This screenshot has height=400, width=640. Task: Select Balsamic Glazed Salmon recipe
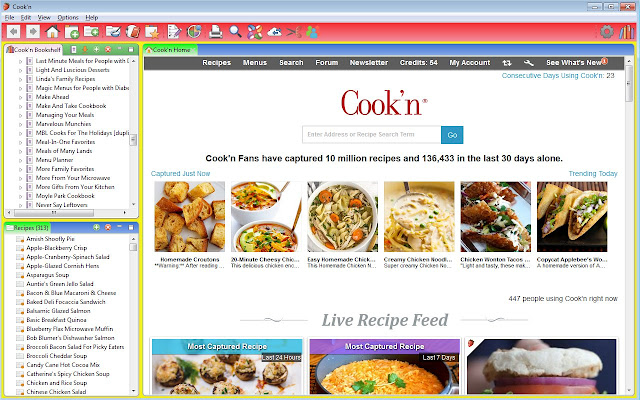pos(58,311)
